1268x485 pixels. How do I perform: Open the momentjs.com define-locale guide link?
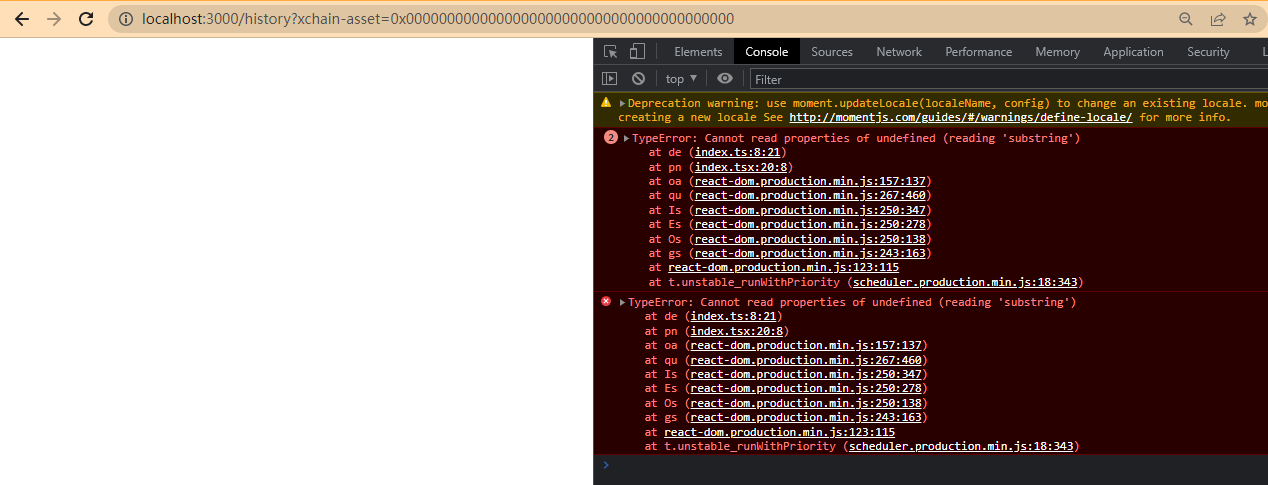(960, 117)
